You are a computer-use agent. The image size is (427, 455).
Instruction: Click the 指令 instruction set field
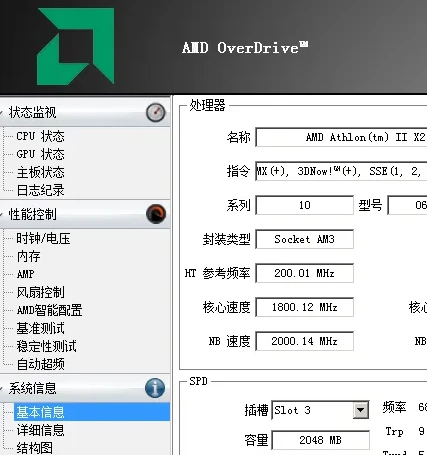point(341,171)
